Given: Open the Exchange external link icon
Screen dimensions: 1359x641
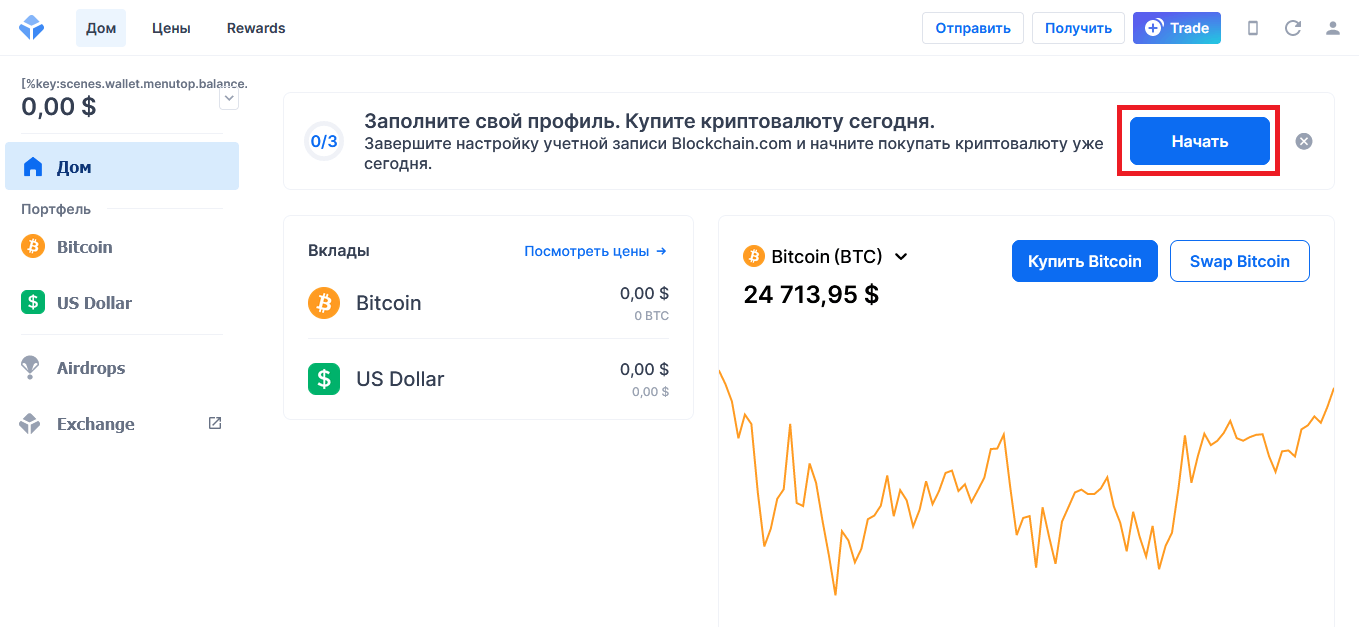Looking at the screenshot, I should tap(215, 423).
